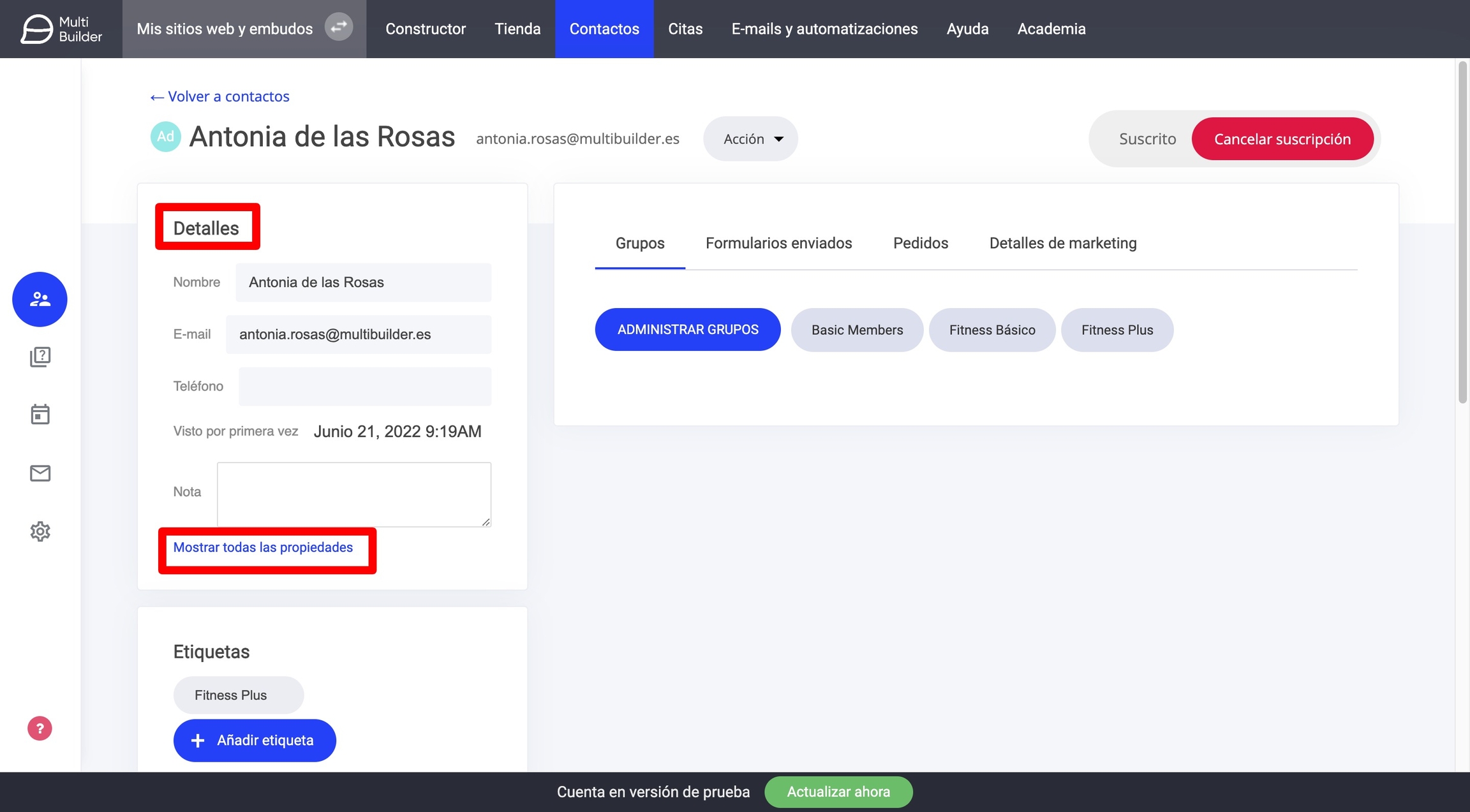Screen dimensions: 1470x812
Task: Open the Citas menu item
Action: (685, 29)
